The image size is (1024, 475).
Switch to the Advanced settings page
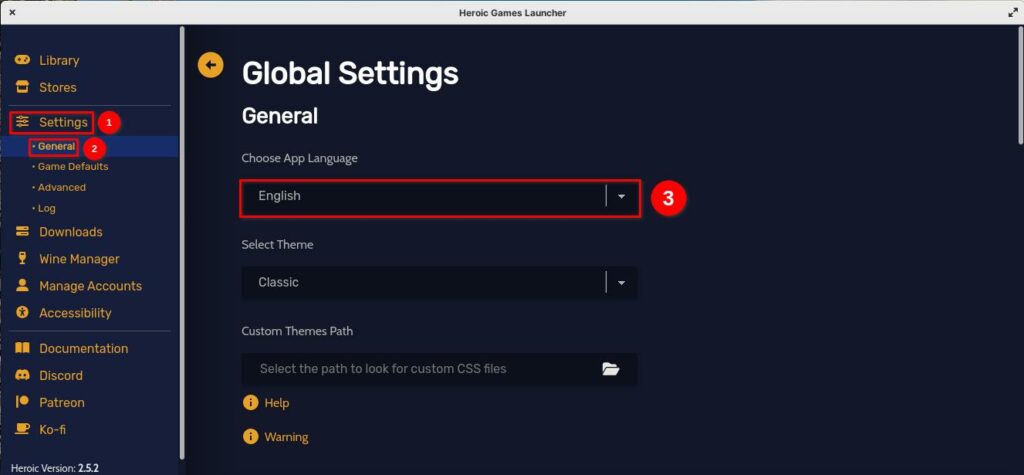62,188
